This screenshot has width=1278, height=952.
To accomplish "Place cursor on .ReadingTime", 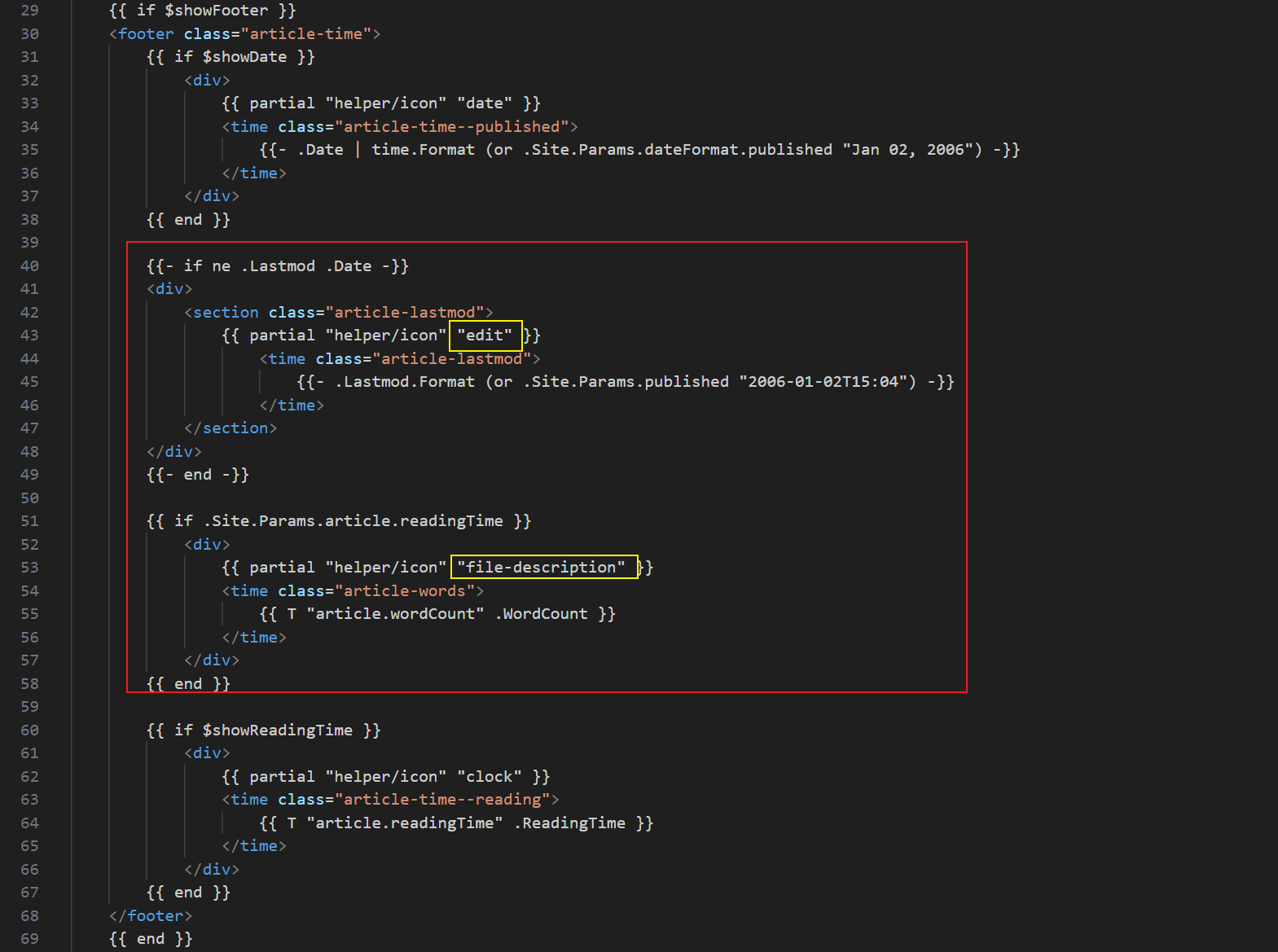I will coord(569,823).
